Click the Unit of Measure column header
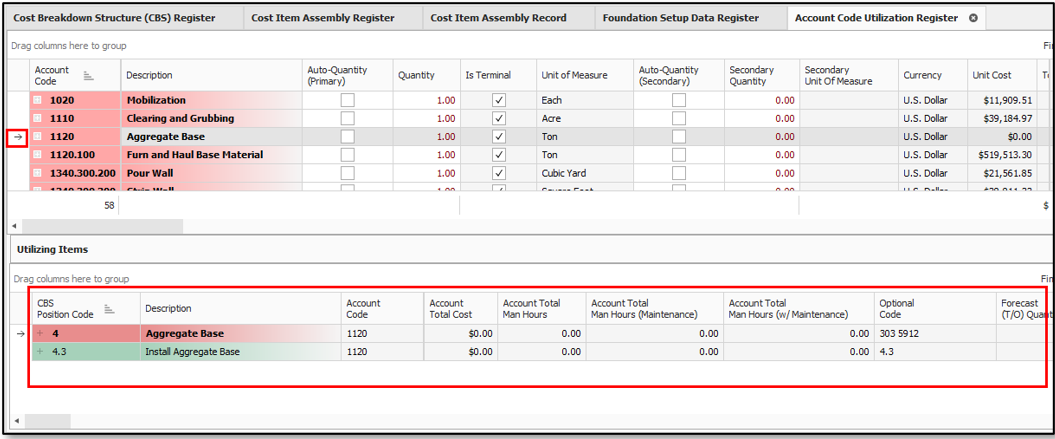 (x=574, y=76)
